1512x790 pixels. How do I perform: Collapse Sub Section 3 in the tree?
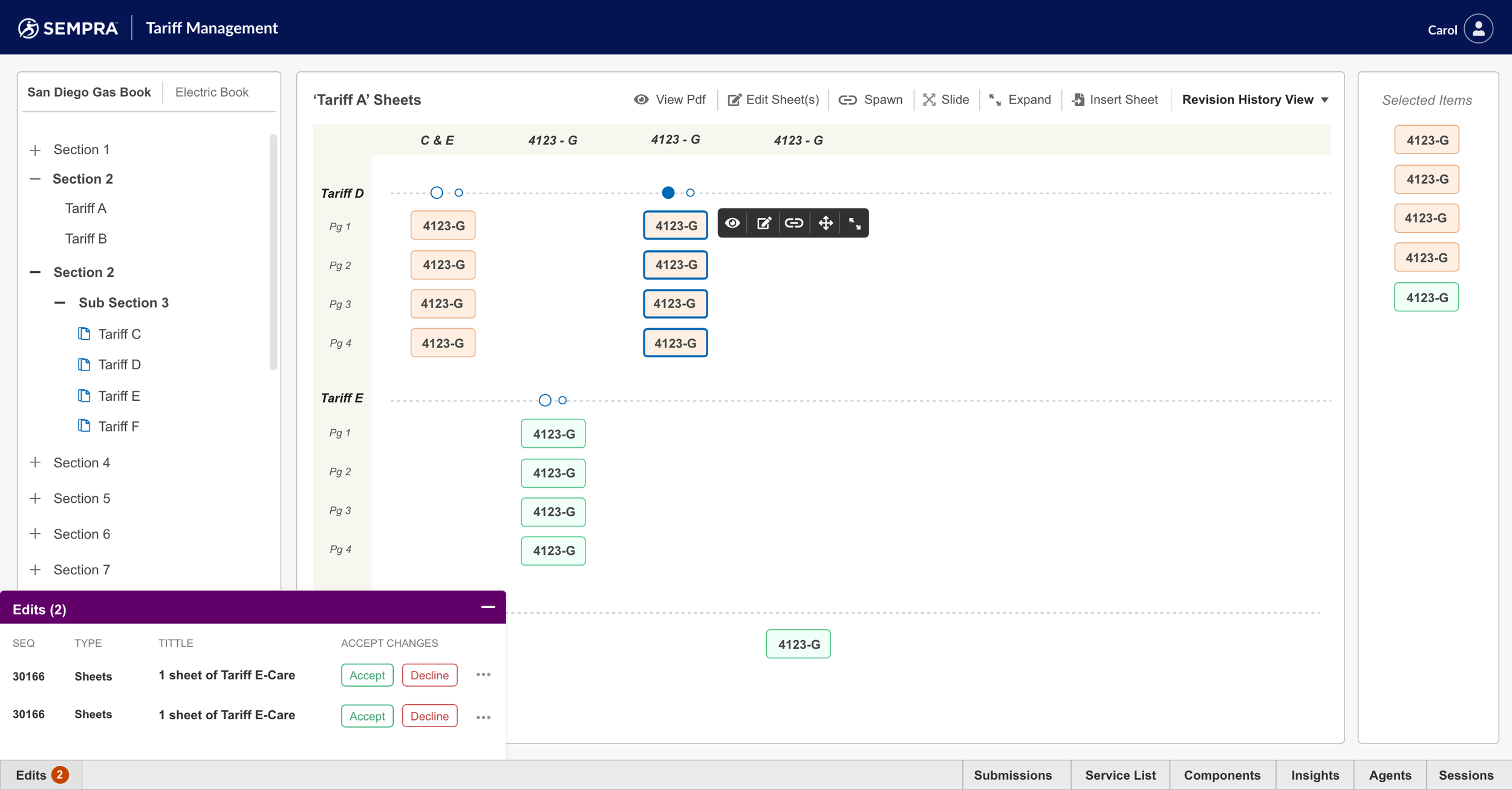(60, 303)
